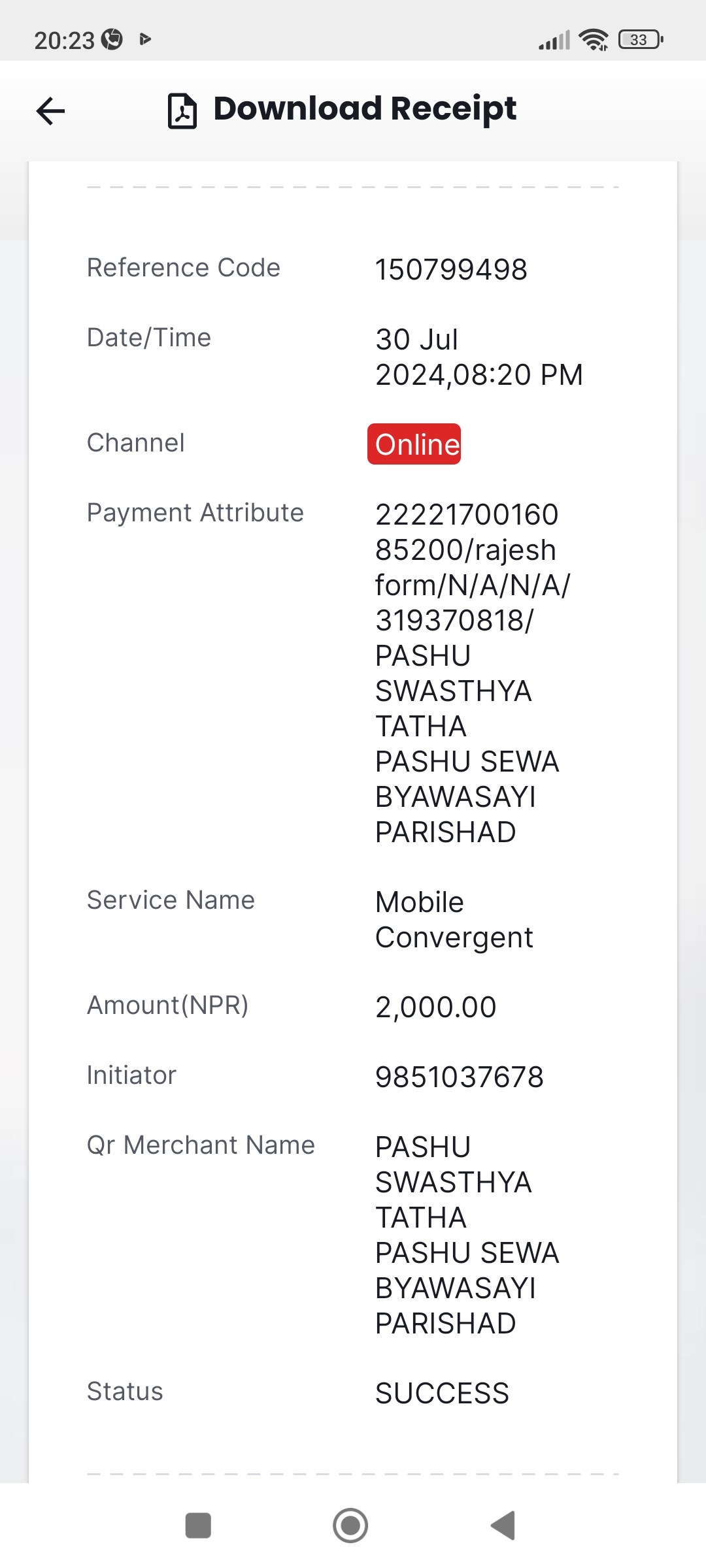Tap the Qr Merchant Name label
This screenshot has width=706, height=1568.
pyautogui.click(x=201, y=1145)
